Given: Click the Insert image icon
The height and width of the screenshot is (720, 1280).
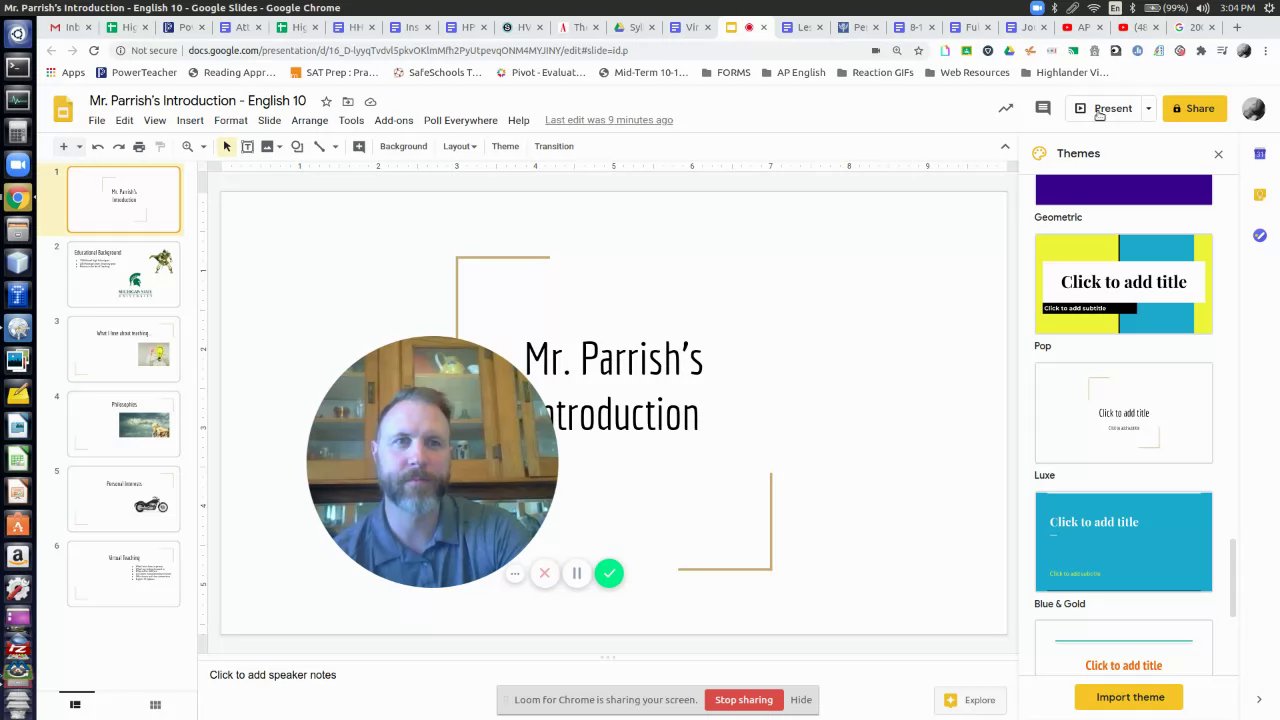Looking at the screenshot, I should pyautogui.click(x=267, y=147).
